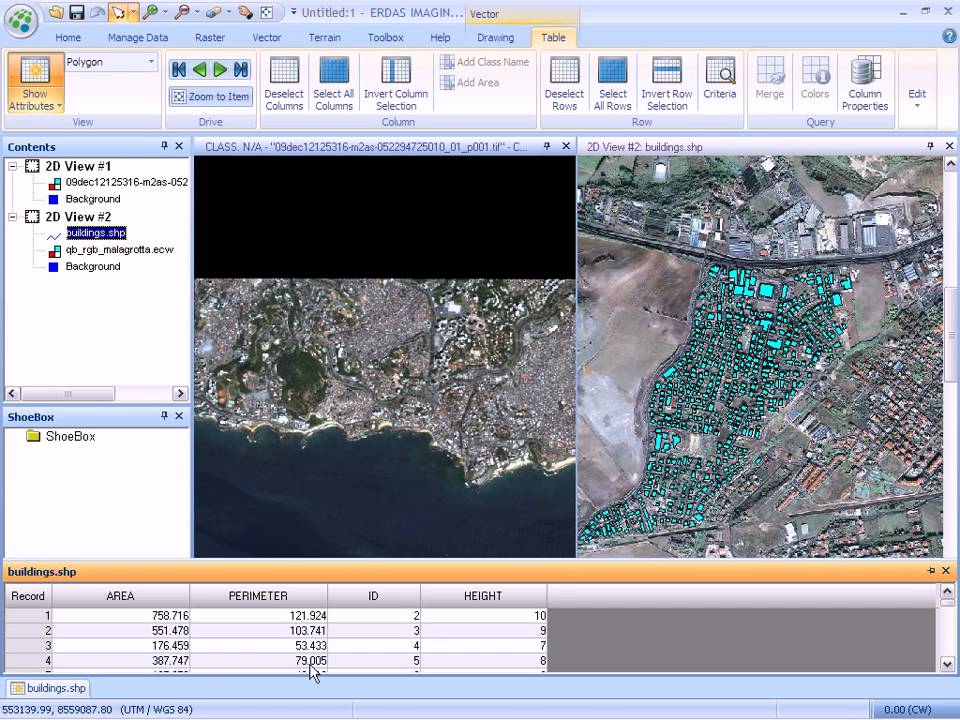This screenshot has width=960, height=720.
Task: Click Invert Column Selection
Action: point(396,83)
